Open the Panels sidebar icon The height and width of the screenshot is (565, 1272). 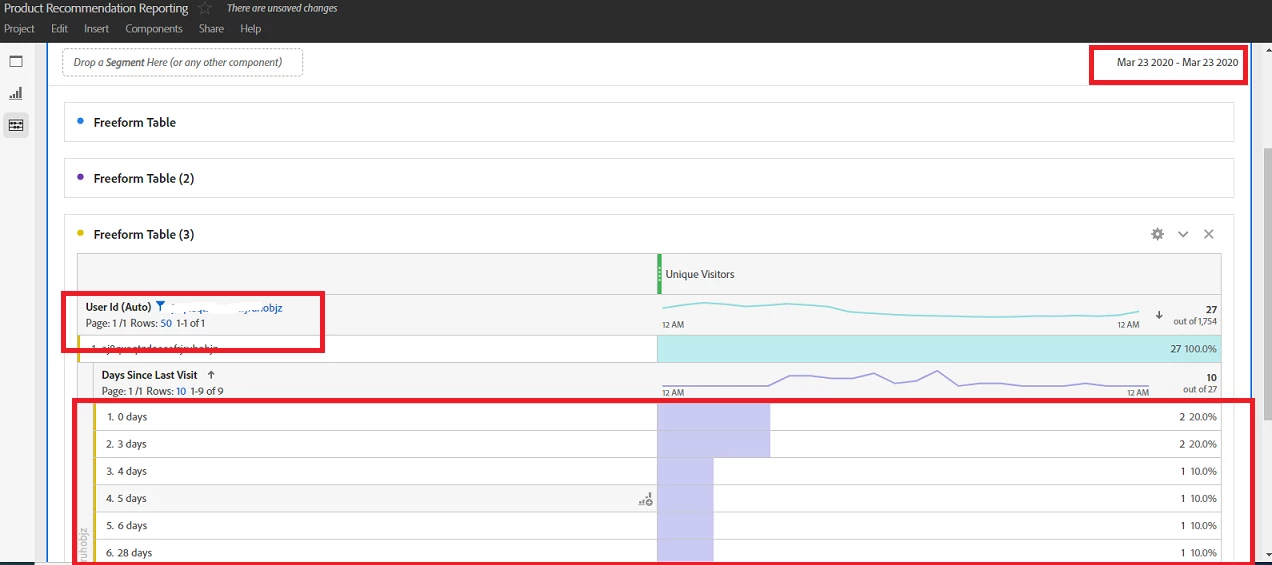[16, 62]
